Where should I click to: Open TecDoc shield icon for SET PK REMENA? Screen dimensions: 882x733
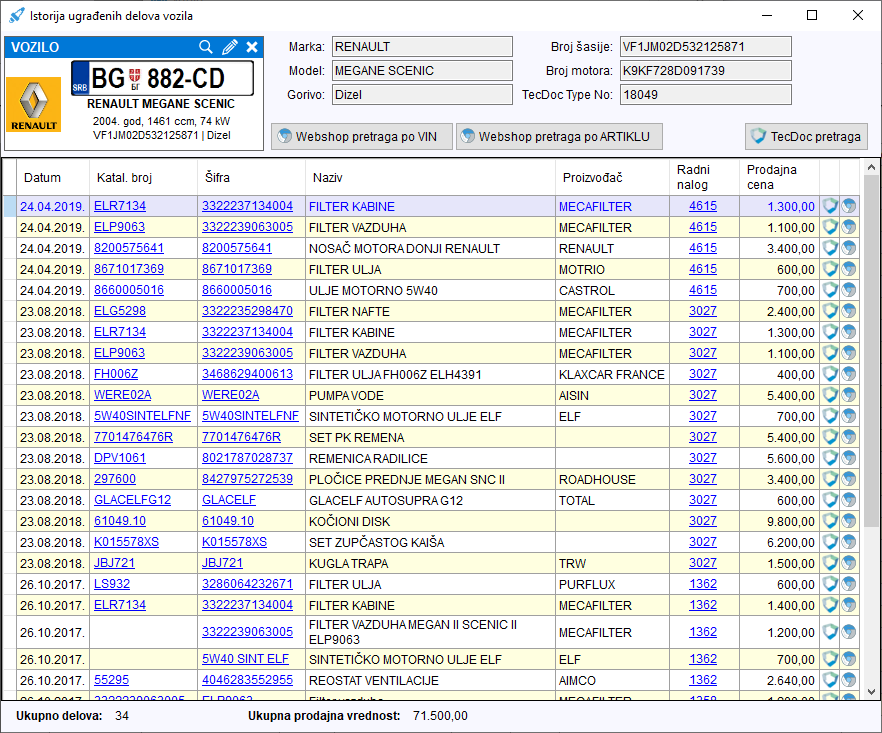830,437
